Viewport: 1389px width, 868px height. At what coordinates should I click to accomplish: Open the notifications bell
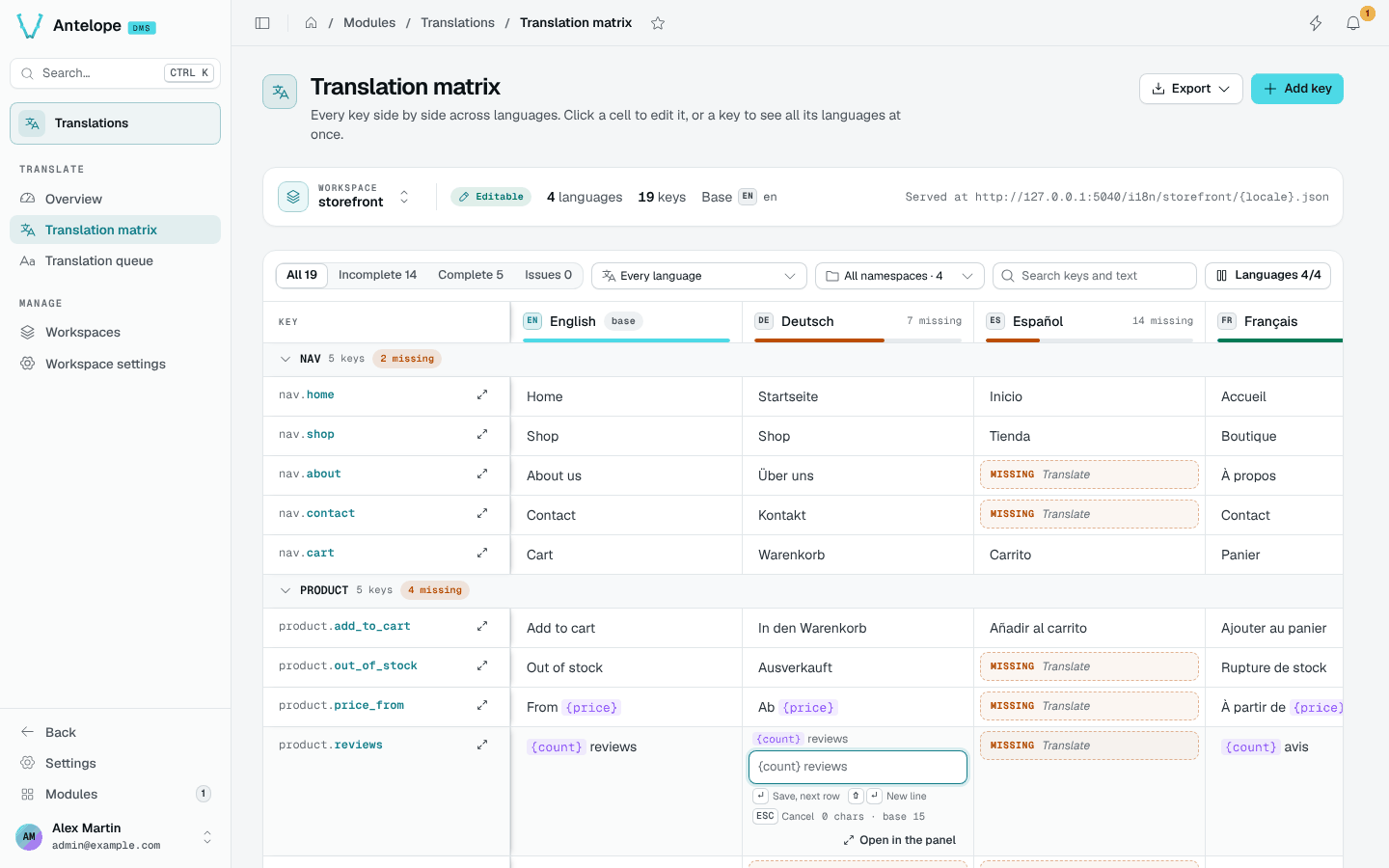[x=1353, y=23]
